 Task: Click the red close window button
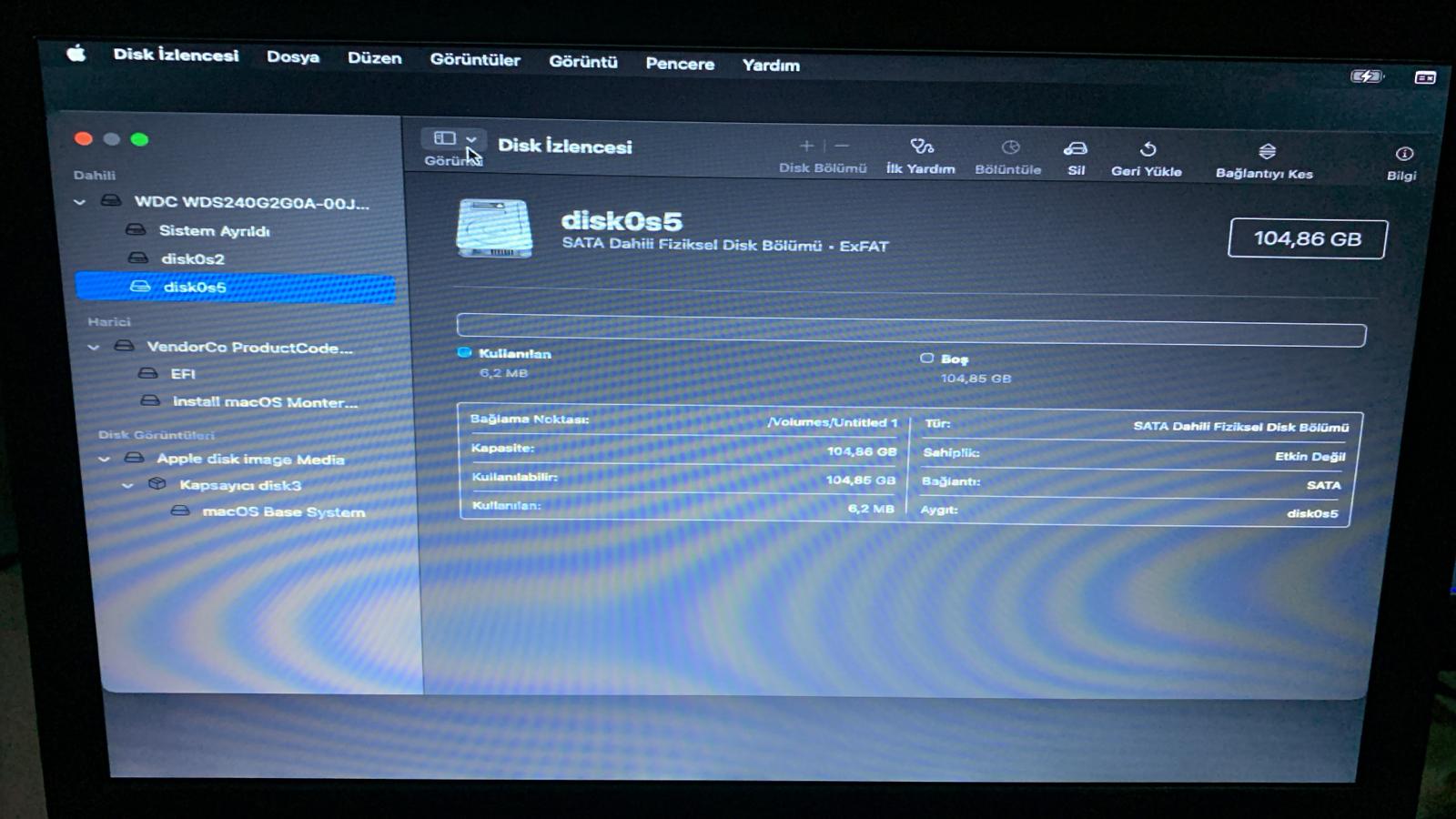point(84,138)
